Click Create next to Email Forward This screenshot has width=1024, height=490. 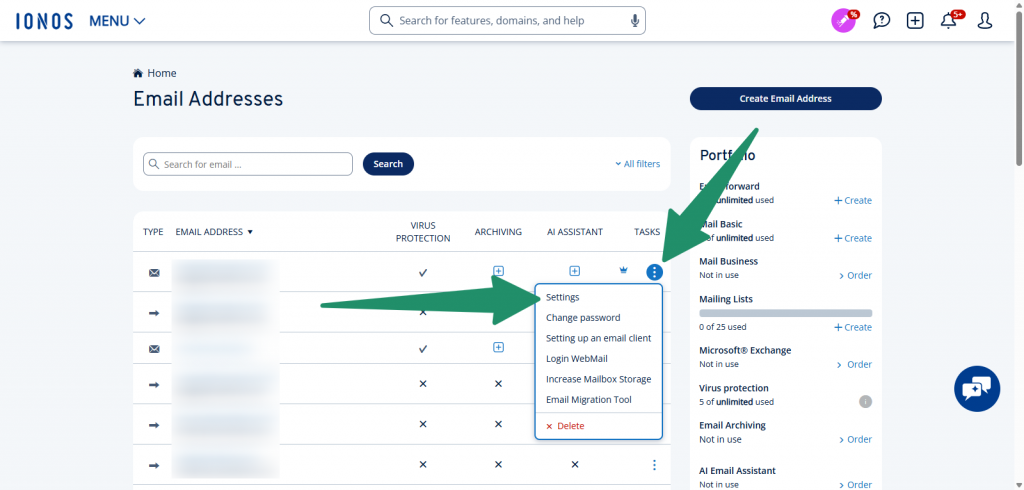pyautogui.click(x=853, y=201)
